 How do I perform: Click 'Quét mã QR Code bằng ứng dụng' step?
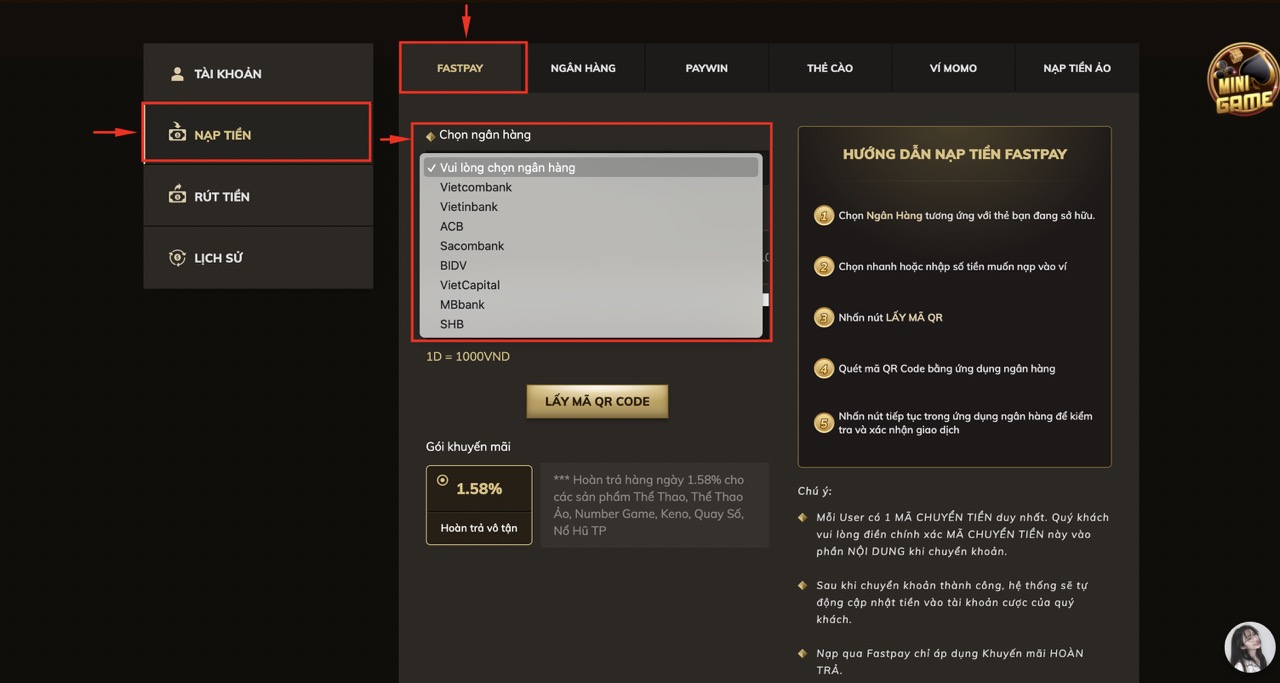[947, 369]
